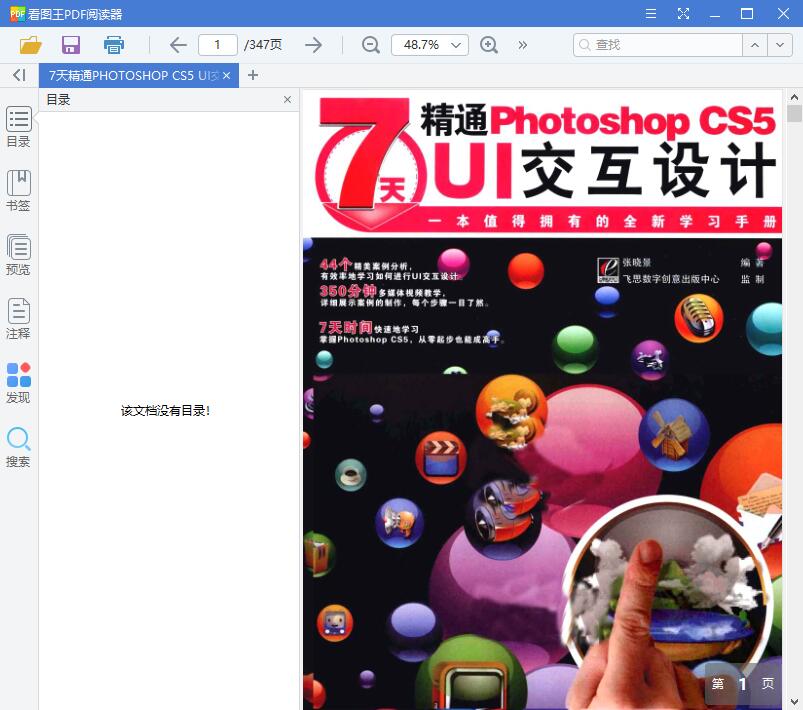Close the 目录 panel

(287, 99)
